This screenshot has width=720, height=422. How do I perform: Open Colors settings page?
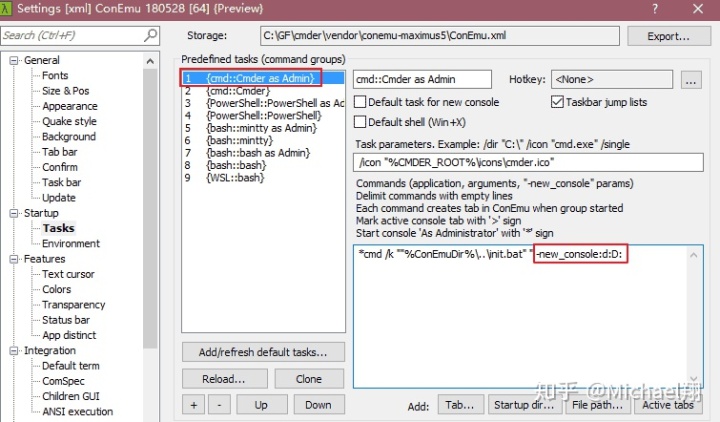(x=56, y=289)
